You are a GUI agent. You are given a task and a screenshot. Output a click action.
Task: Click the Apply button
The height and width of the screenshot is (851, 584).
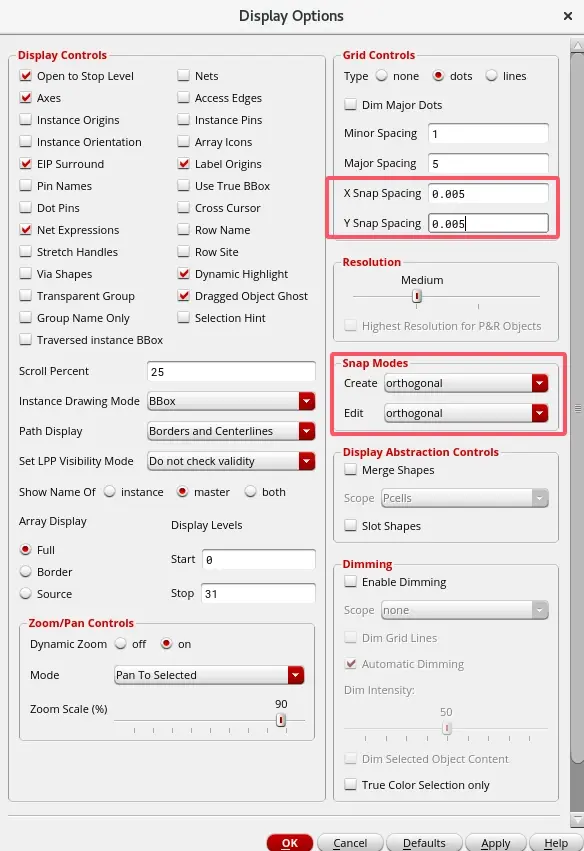(x=496, y=842)
